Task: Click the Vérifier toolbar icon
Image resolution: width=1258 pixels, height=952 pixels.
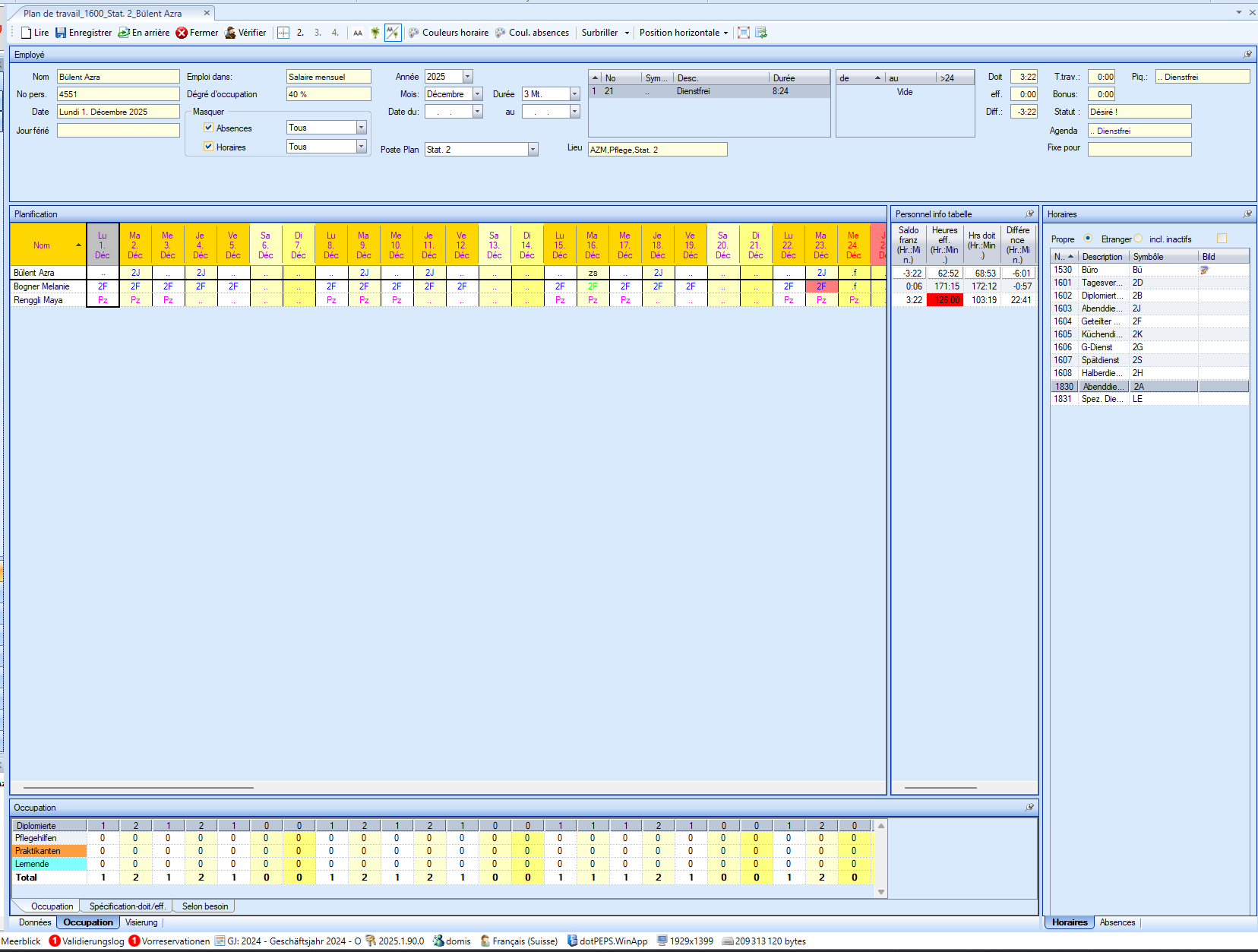Action: coord(230,33)
